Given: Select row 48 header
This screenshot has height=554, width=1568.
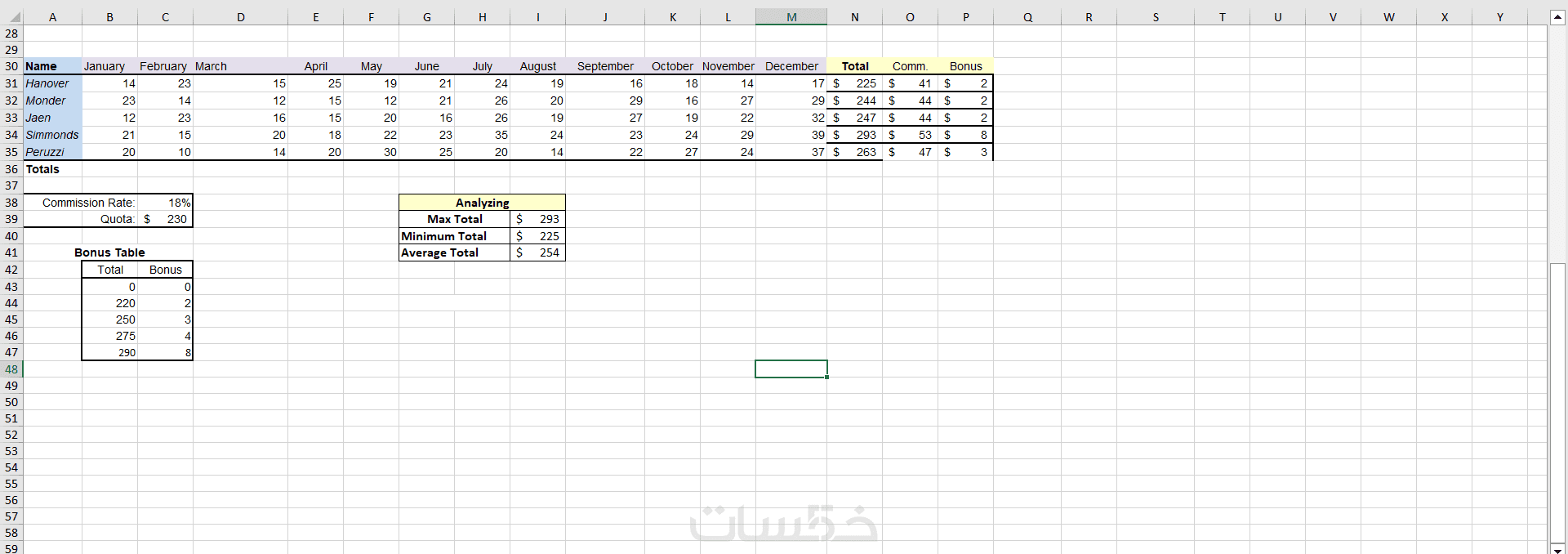Looking at the screenshot, I should (x=11, y=369).
